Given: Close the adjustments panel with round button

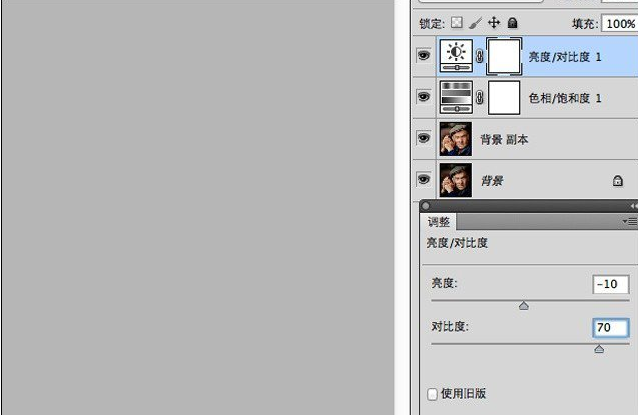Looking at the screenshot, I should coord(426,206).
